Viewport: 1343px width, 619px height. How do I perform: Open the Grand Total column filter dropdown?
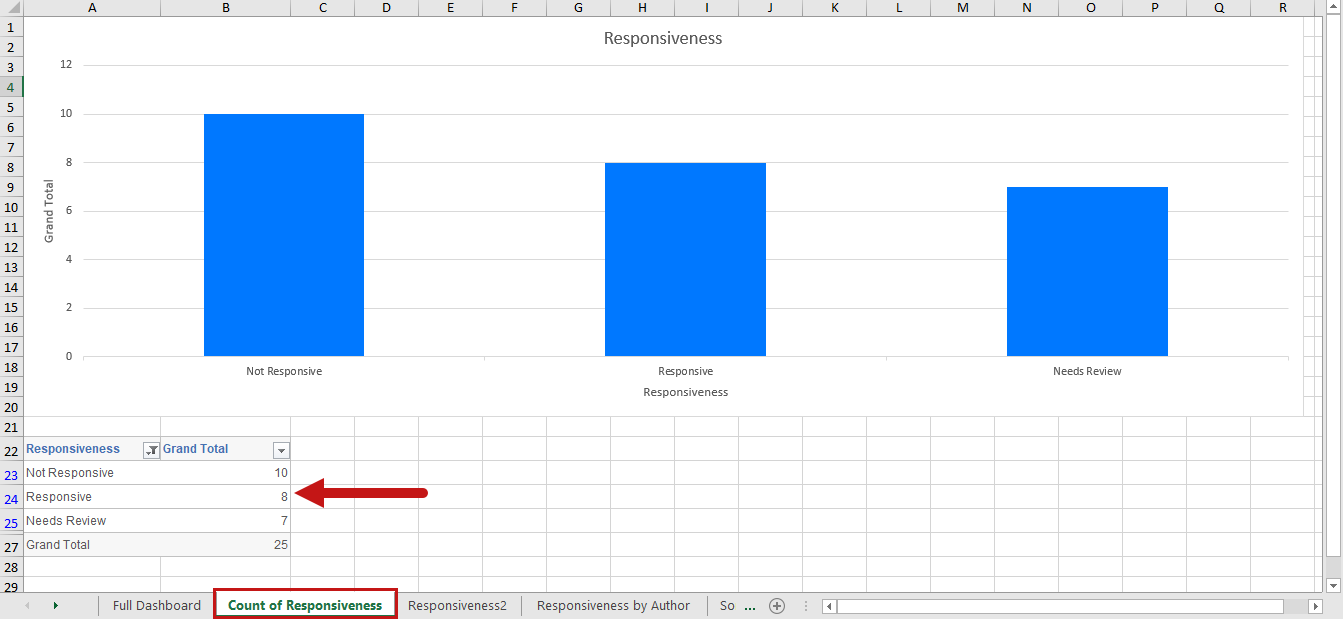282,450
